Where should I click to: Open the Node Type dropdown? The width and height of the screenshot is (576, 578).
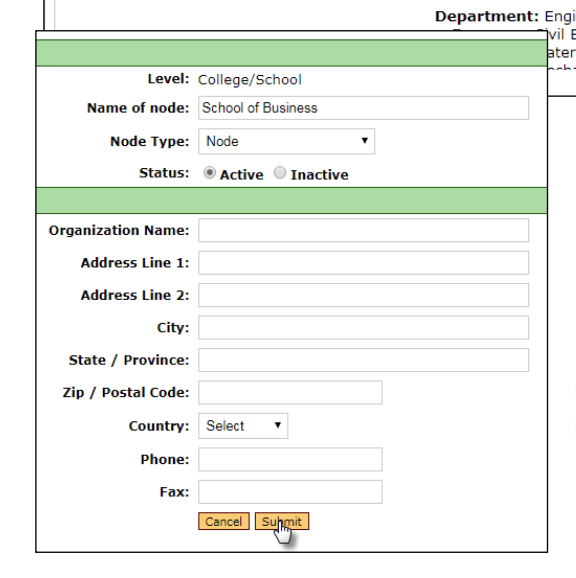(286, 141)
